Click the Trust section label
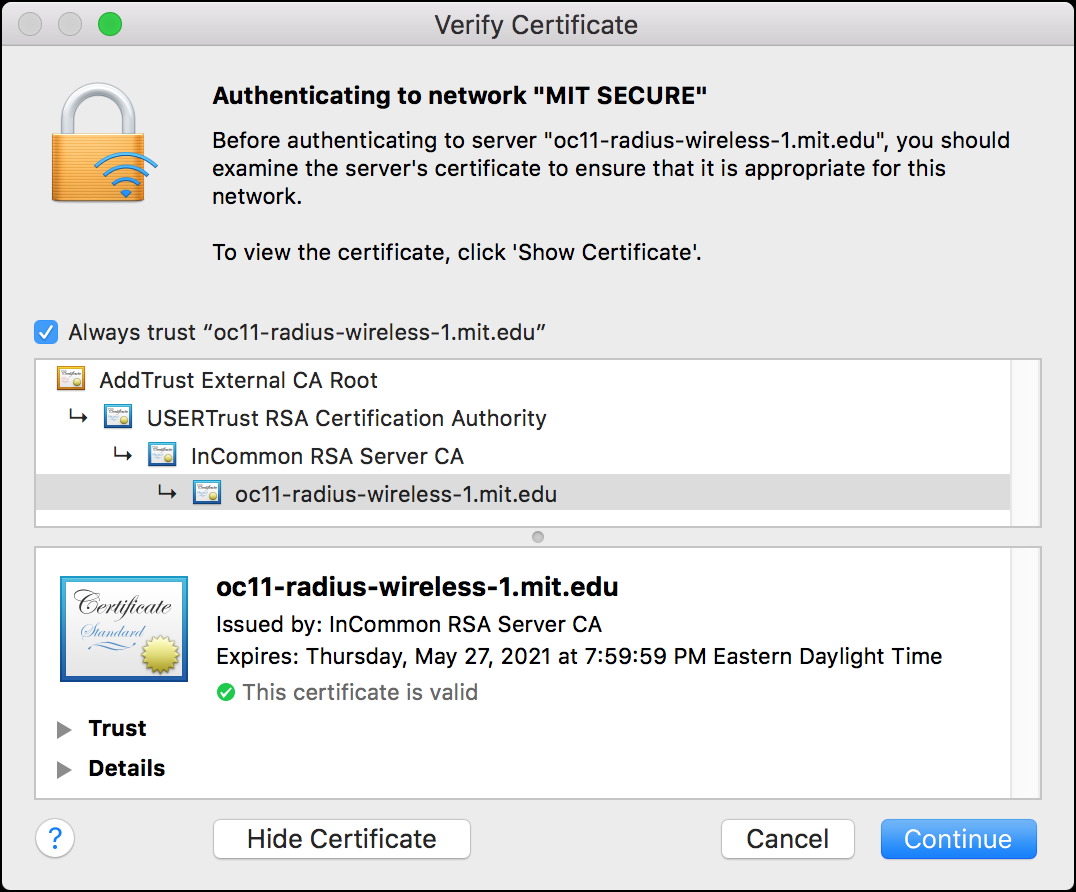Screen dimensions: 1076x892 point(117,728)
